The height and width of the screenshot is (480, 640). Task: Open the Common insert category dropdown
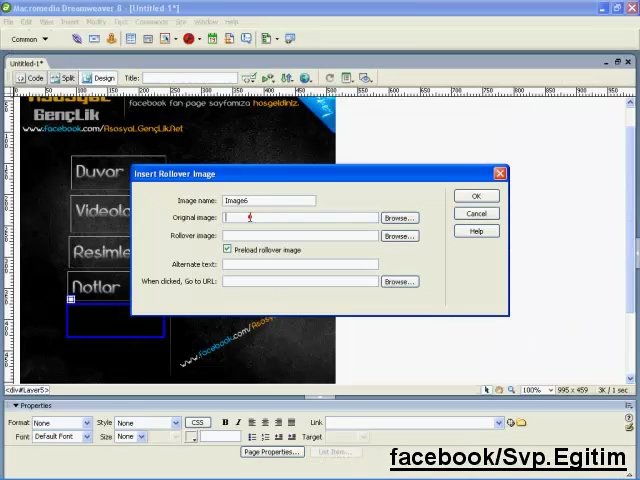(x=29, y=39)
